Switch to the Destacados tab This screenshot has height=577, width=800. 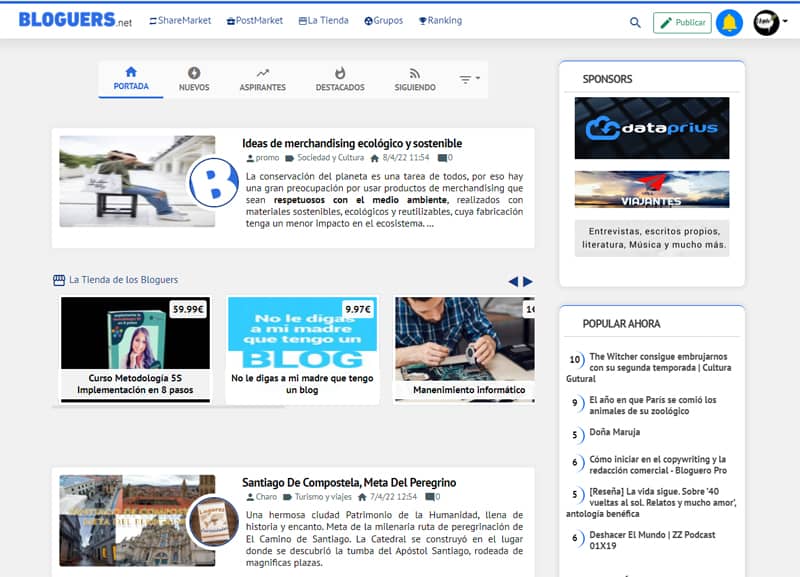pos(340,80)
